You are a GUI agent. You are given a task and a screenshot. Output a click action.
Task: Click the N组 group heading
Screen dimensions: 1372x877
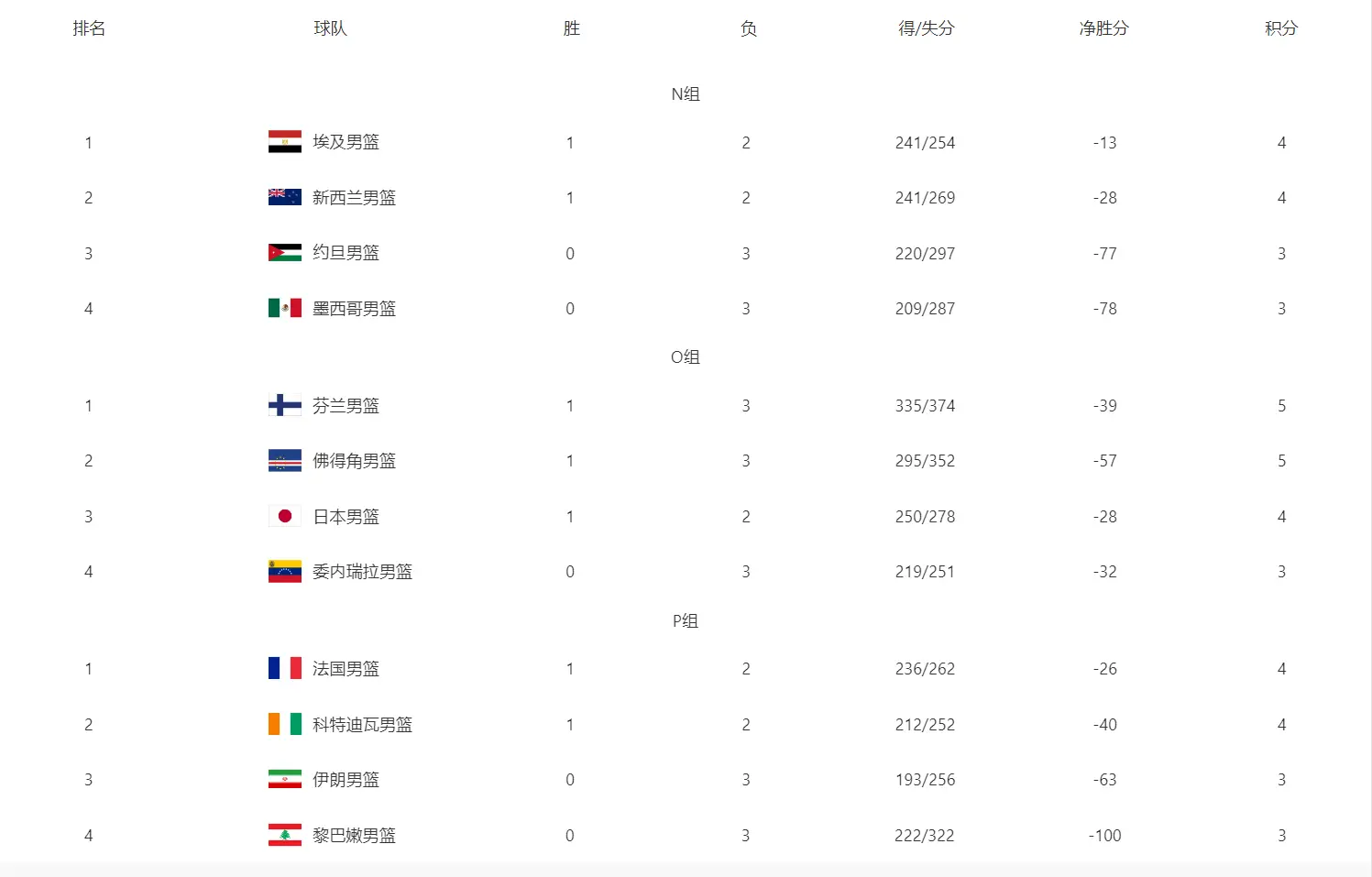coord(686,93)
